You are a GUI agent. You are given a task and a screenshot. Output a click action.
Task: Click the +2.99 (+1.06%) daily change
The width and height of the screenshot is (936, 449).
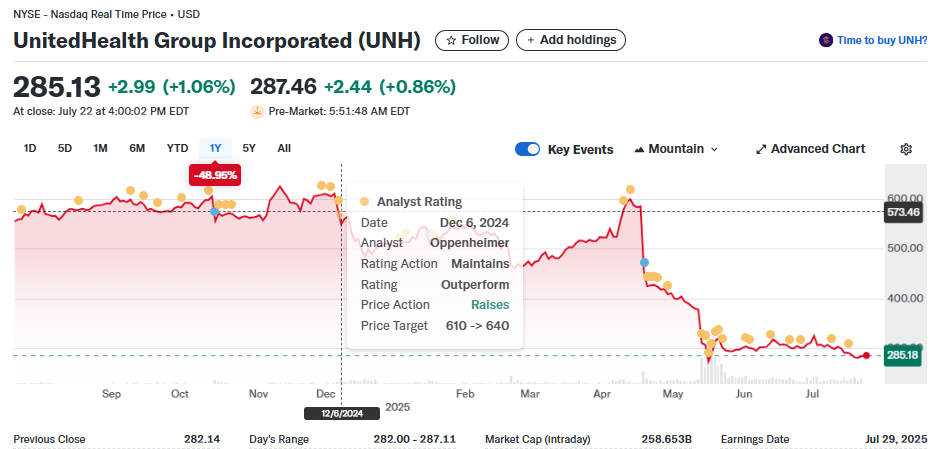click(171, 87)
